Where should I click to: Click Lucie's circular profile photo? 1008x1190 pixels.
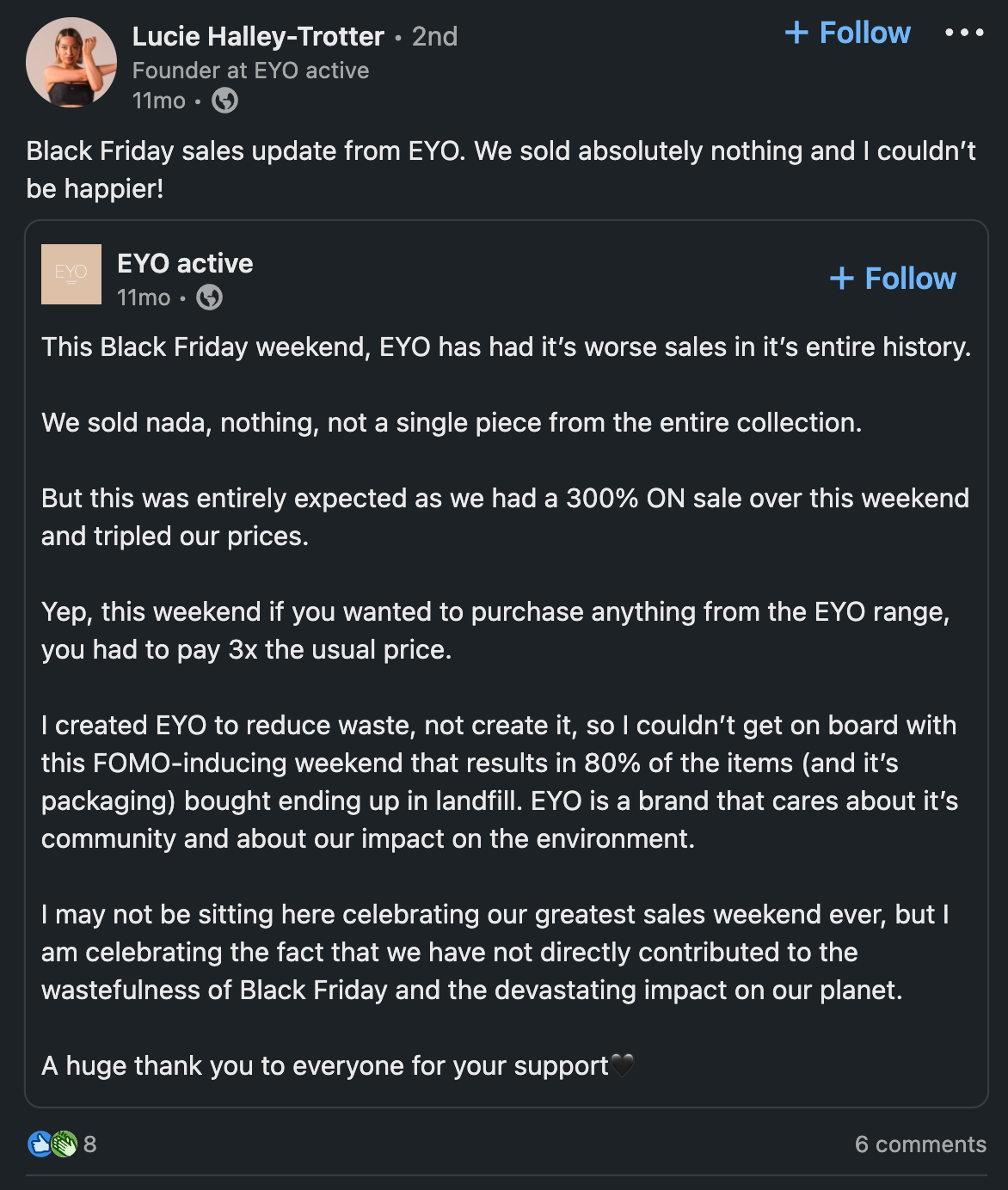(71, 62)
